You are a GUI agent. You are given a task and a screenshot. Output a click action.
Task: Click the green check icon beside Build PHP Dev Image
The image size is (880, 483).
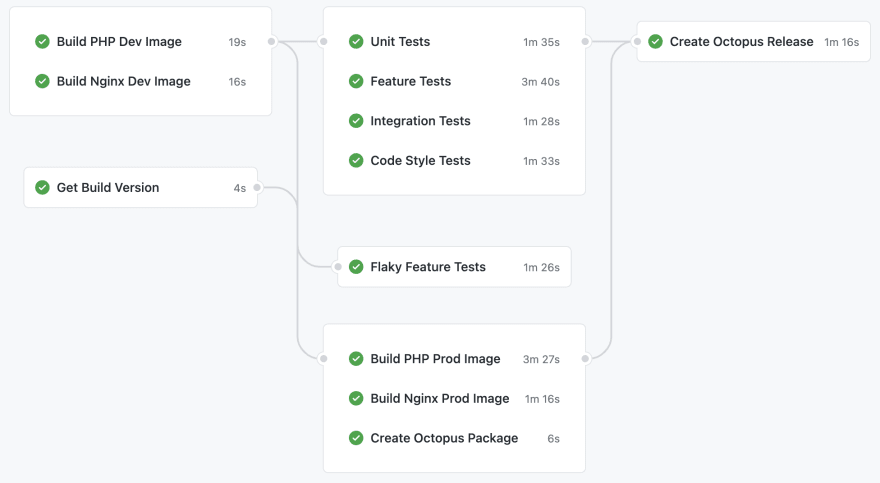click(x=42, y=42)
